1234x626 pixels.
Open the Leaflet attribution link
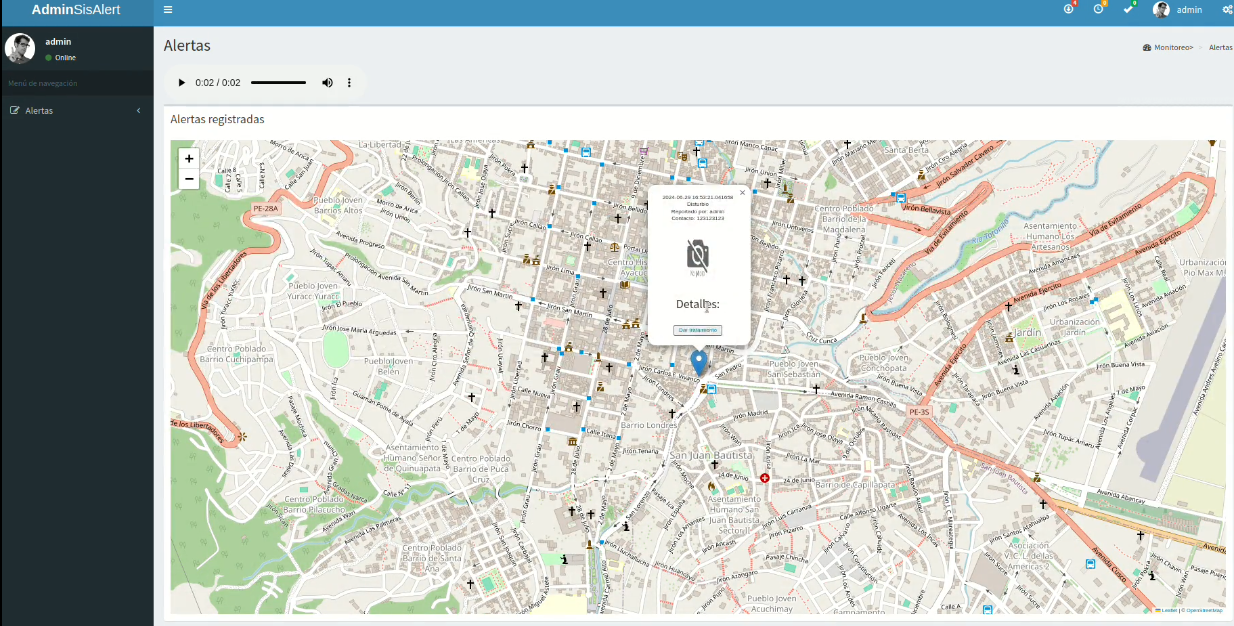point(1169,609)
